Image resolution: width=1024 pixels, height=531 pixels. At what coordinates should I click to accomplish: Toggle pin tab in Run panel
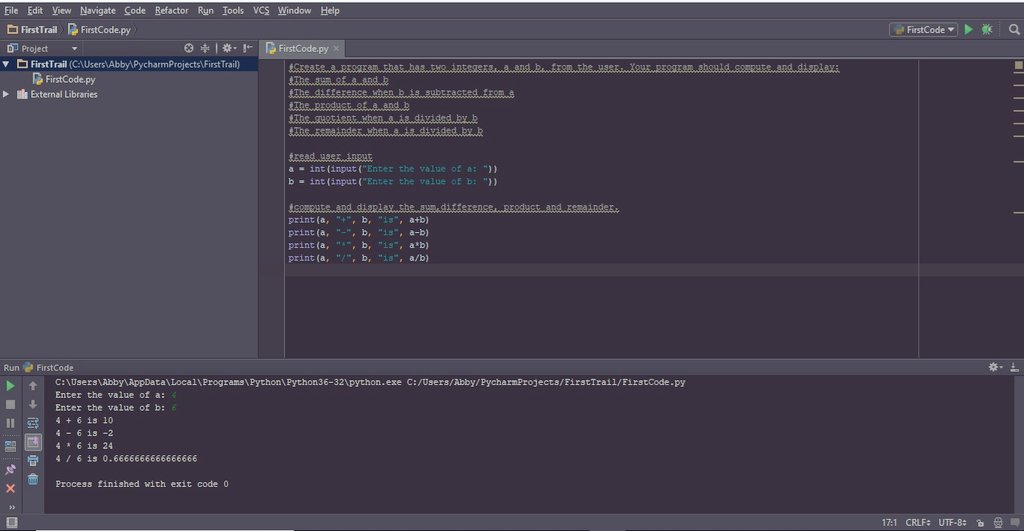pos(10,470)
